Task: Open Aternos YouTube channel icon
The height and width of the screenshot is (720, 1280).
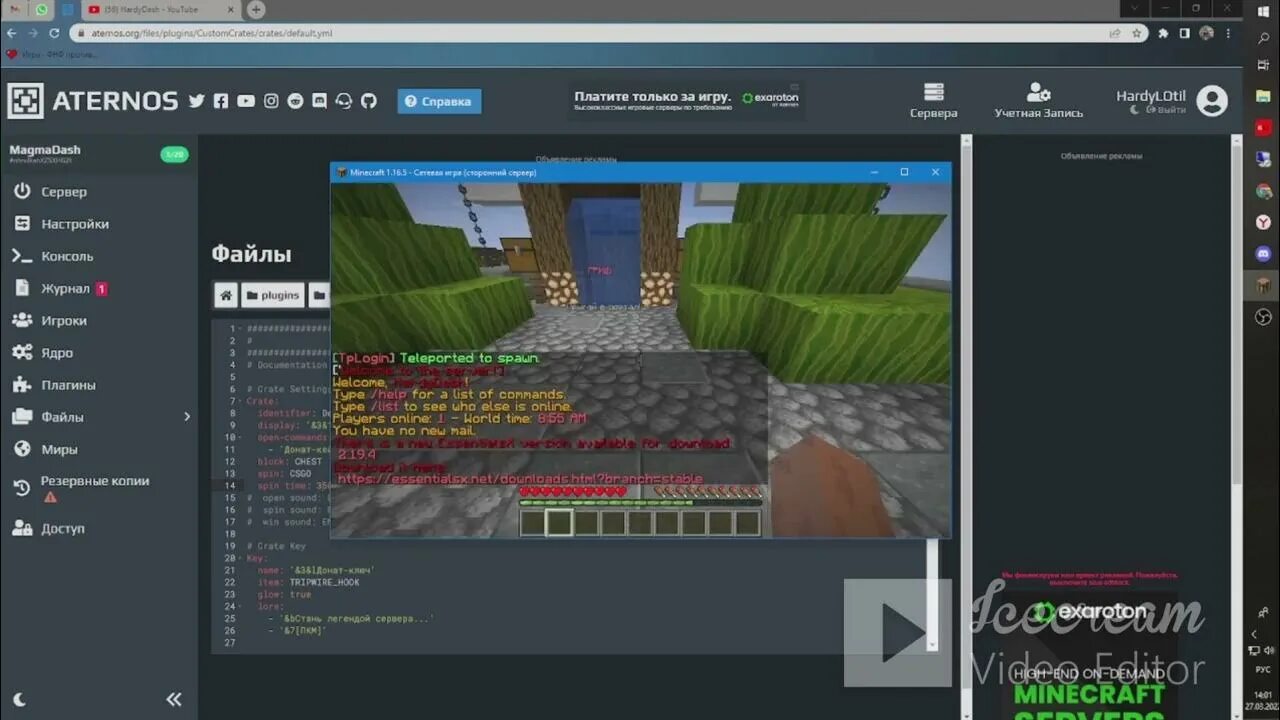Action: 246,101
